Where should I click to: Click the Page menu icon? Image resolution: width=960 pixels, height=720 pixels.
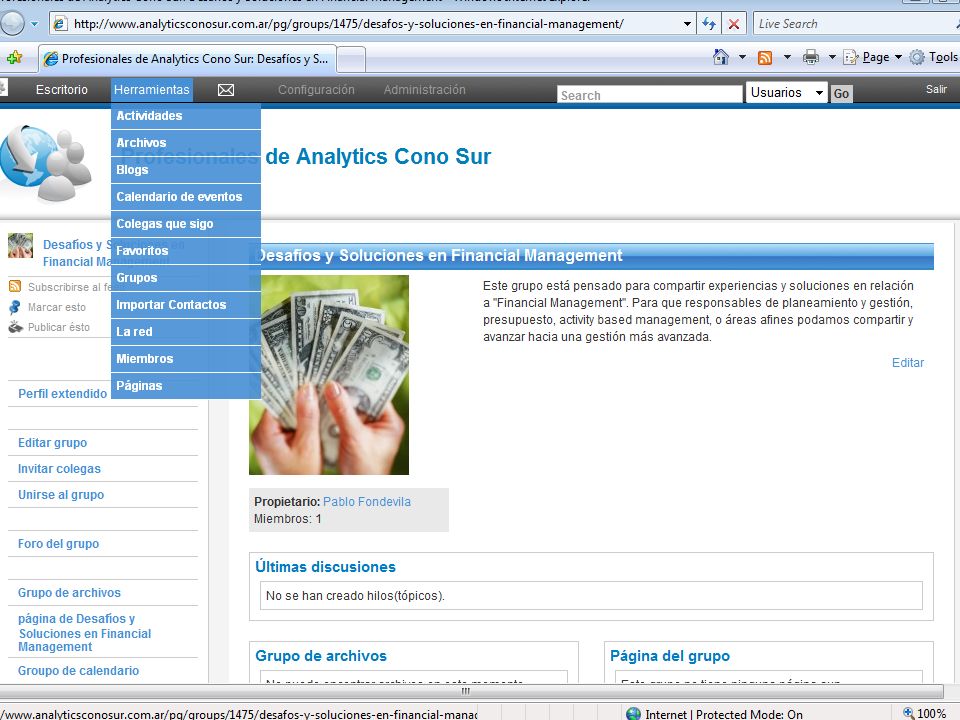[851, 58]
